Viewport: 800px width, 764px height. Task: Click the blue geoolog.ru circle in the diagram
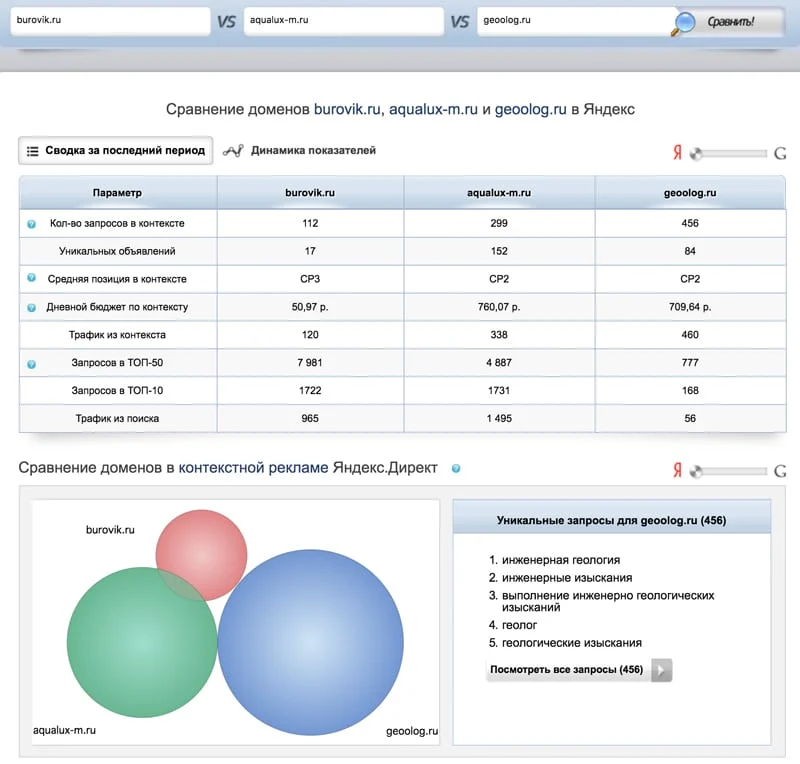(x=311, y=642)
